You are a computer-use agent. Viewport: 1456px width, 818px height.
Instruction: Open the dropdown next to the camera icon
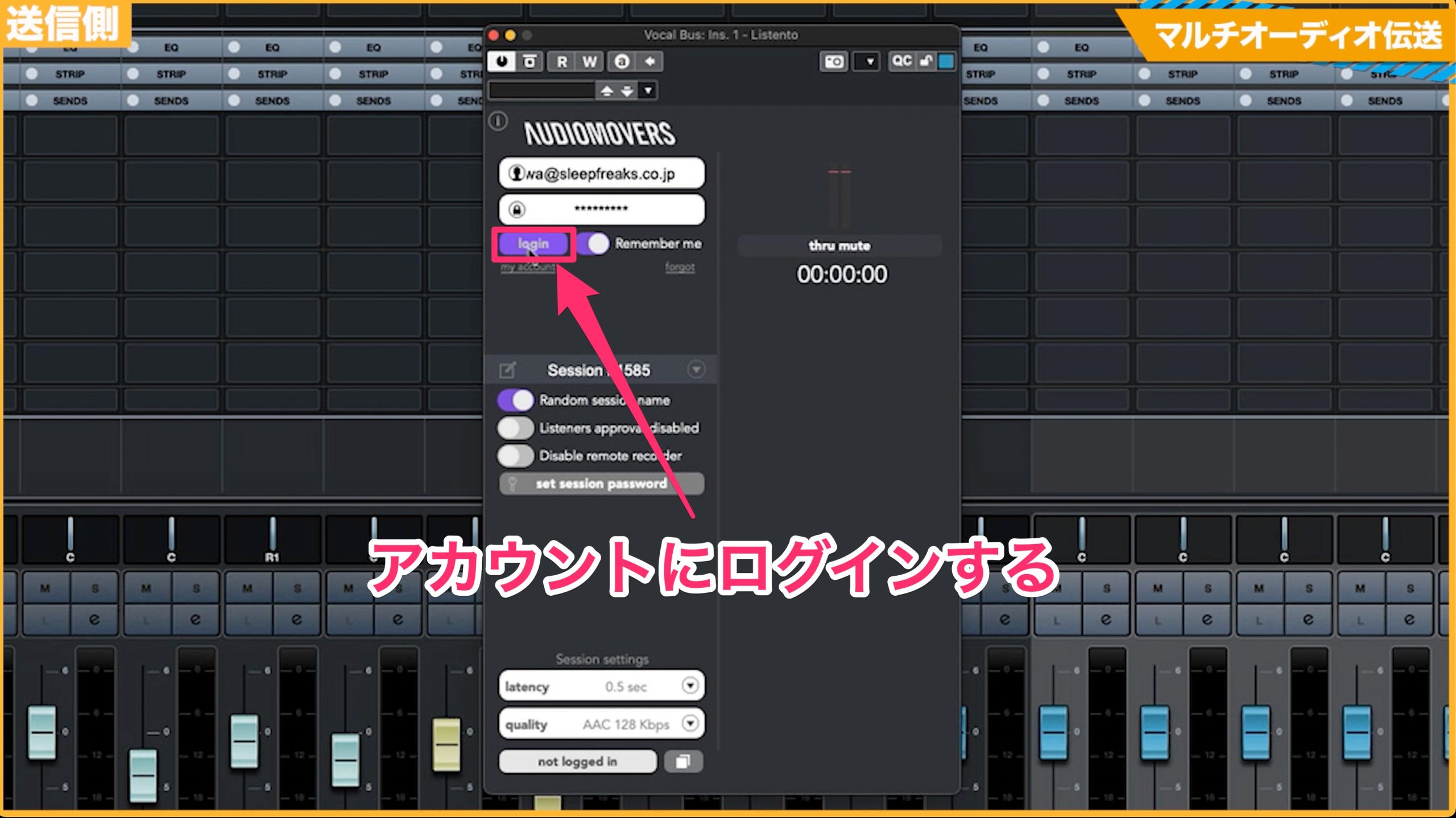pyautogui.click(x=868, y=61)
